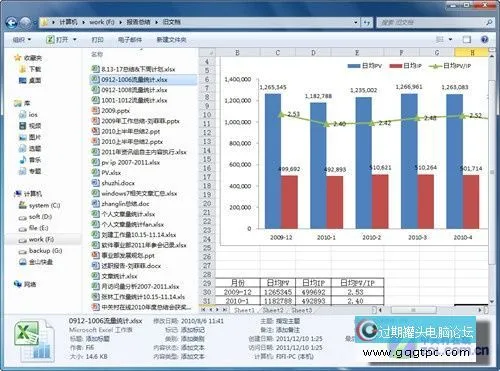Open drive backup (G:)

point(41,251)
